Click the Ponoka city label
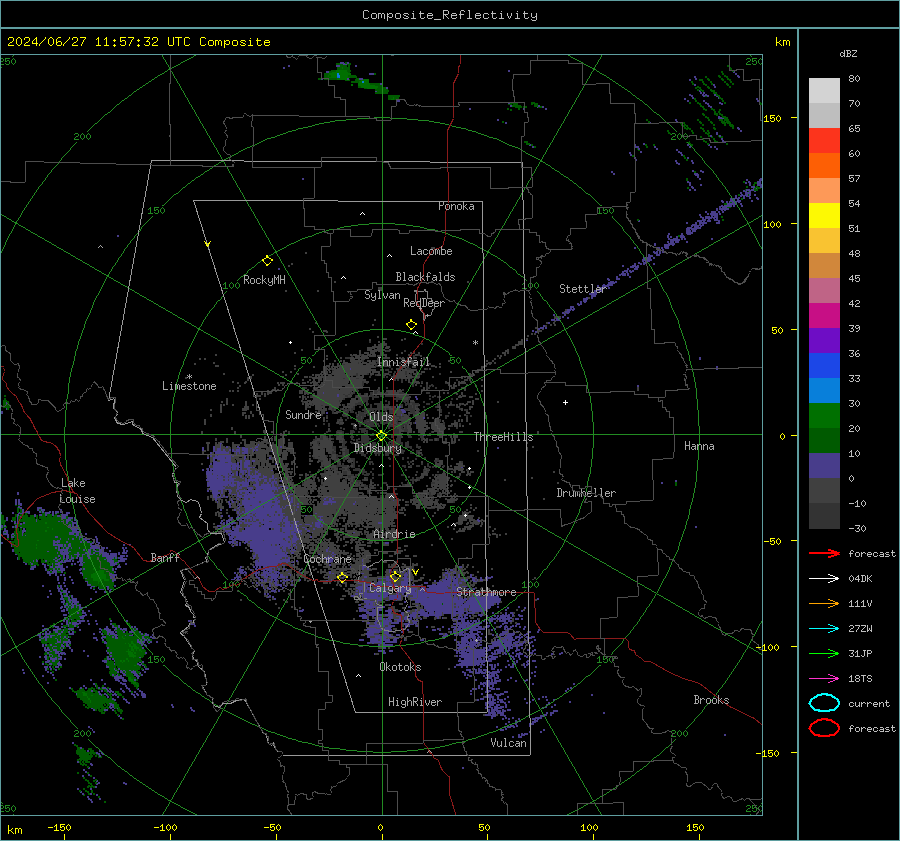Screen dimensions: 900x841 tap(456, 206)
